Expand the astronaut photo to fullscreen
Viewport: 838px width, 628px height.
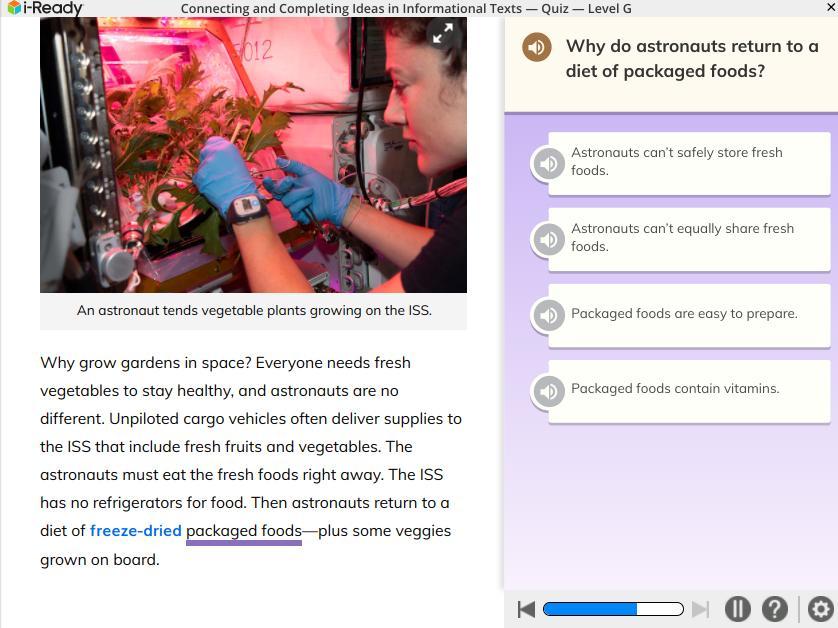tap(443, 33)
